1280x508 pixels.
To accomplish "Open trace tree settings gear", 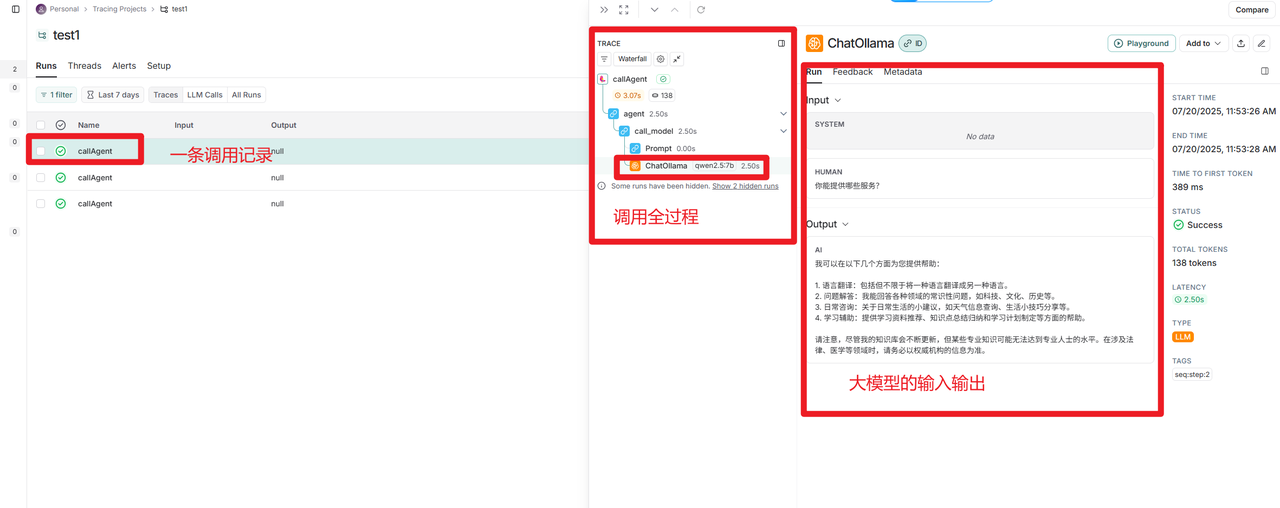I will click(x=660, y=59).
